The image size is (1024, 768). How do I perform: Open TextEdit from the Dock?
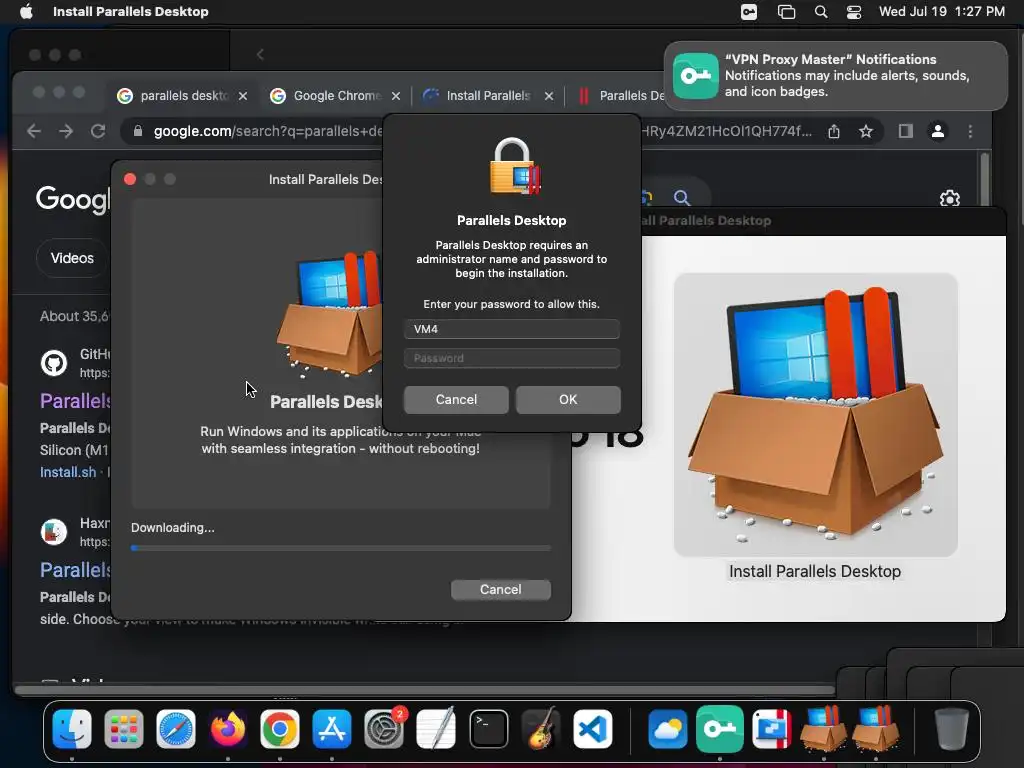pos(436,729)
